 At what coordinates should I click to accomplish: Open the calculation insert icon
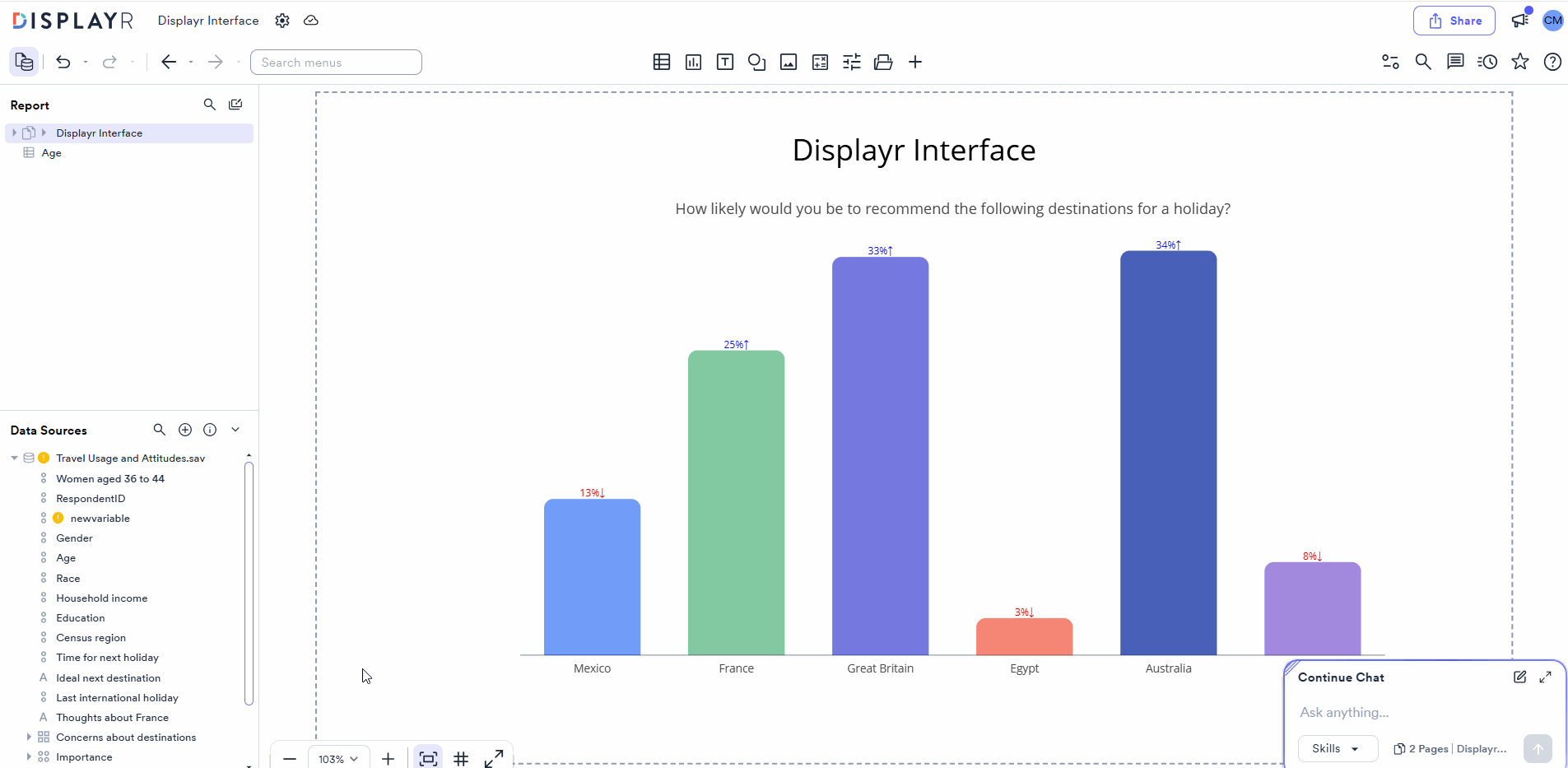(821, 62)
